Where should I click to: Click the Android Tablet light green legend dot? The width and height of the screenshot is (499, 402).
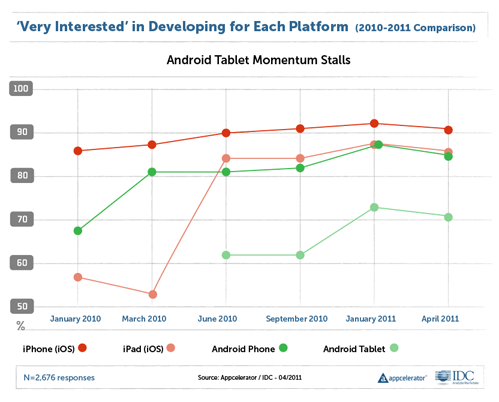pyautogui.click(x=394, y=348)
